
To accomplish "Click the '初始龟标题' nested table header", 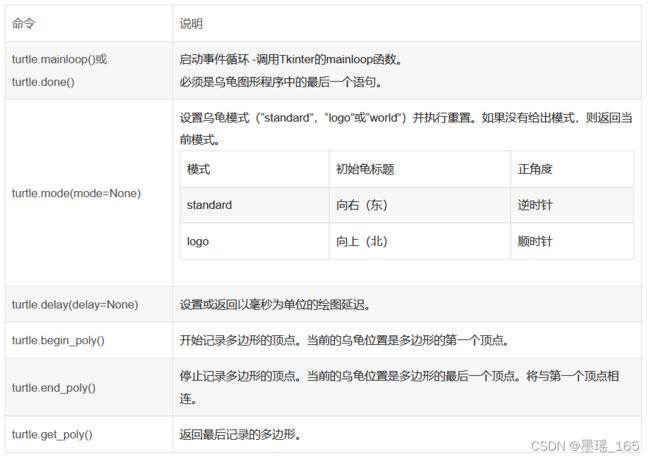I will point(365,169).
